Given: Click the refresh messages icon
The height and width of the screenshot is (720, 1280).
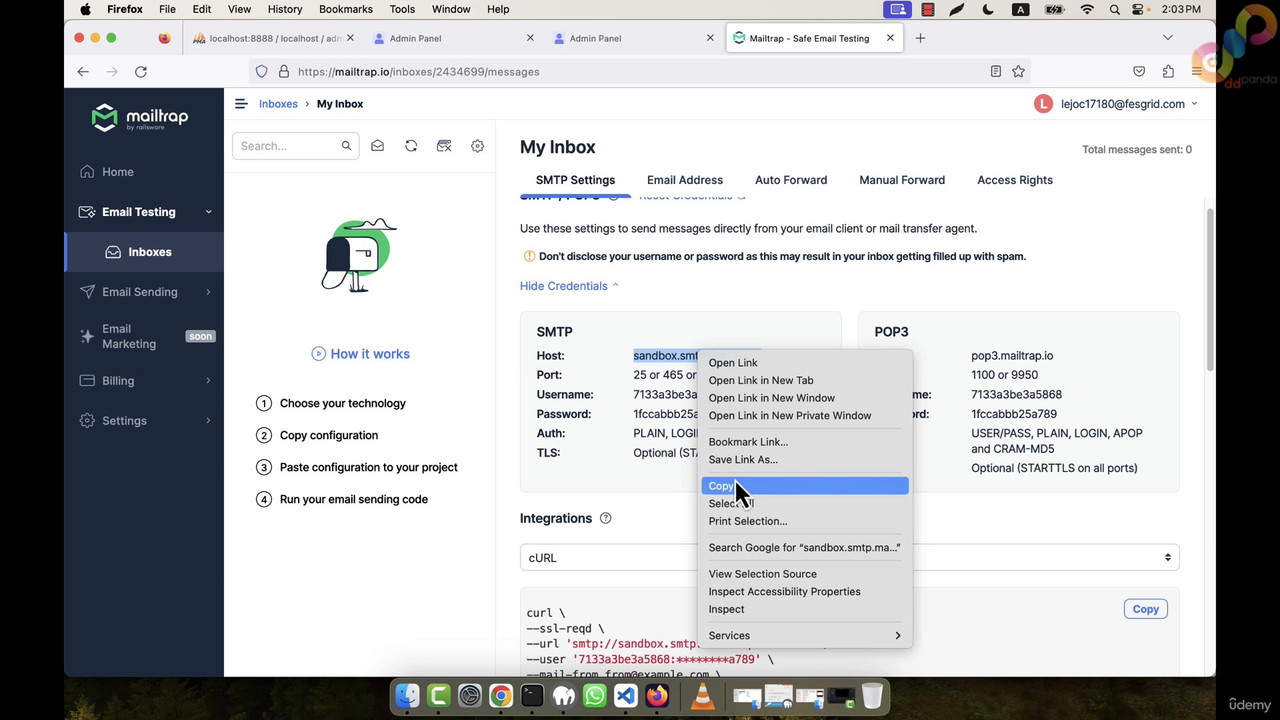Looking at the screenshot, I should coord(411,146).
